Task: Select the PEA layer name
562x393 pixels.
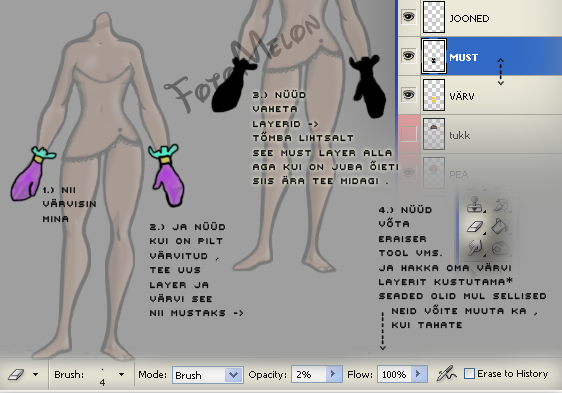Action: tap(458, 174)
